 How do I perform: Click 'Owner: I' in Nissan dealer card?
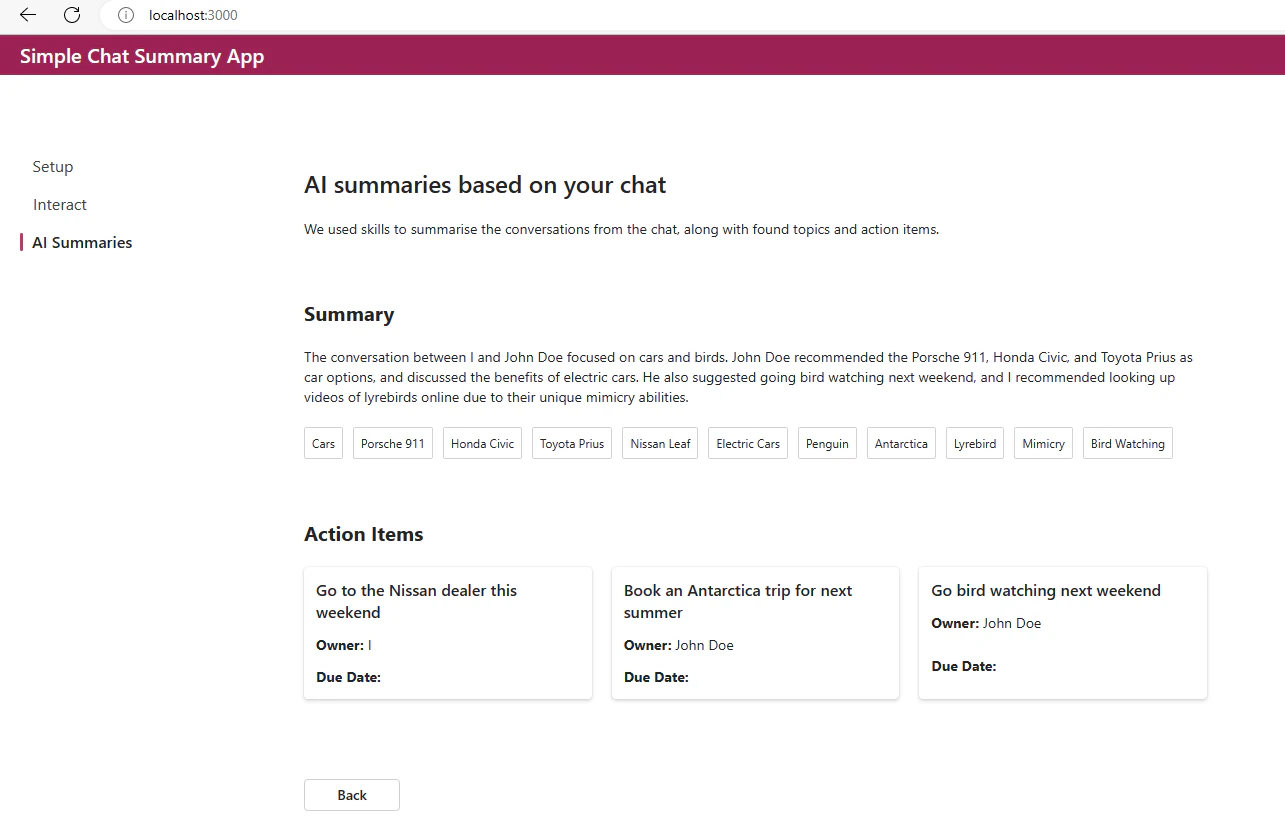point(344,645)
